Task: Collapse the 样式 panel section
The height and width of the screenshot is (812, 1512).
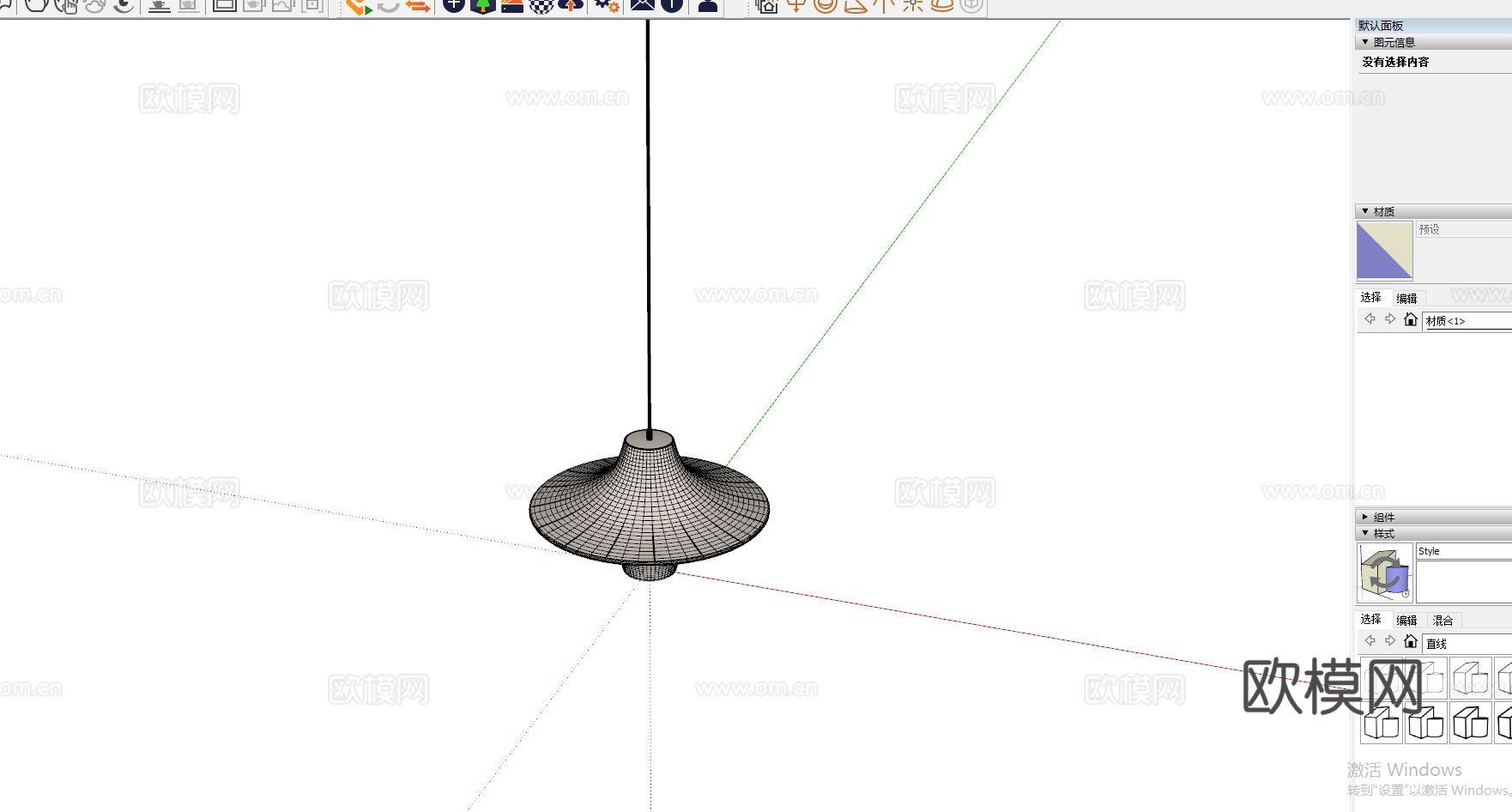Action: click(1433, 533)
